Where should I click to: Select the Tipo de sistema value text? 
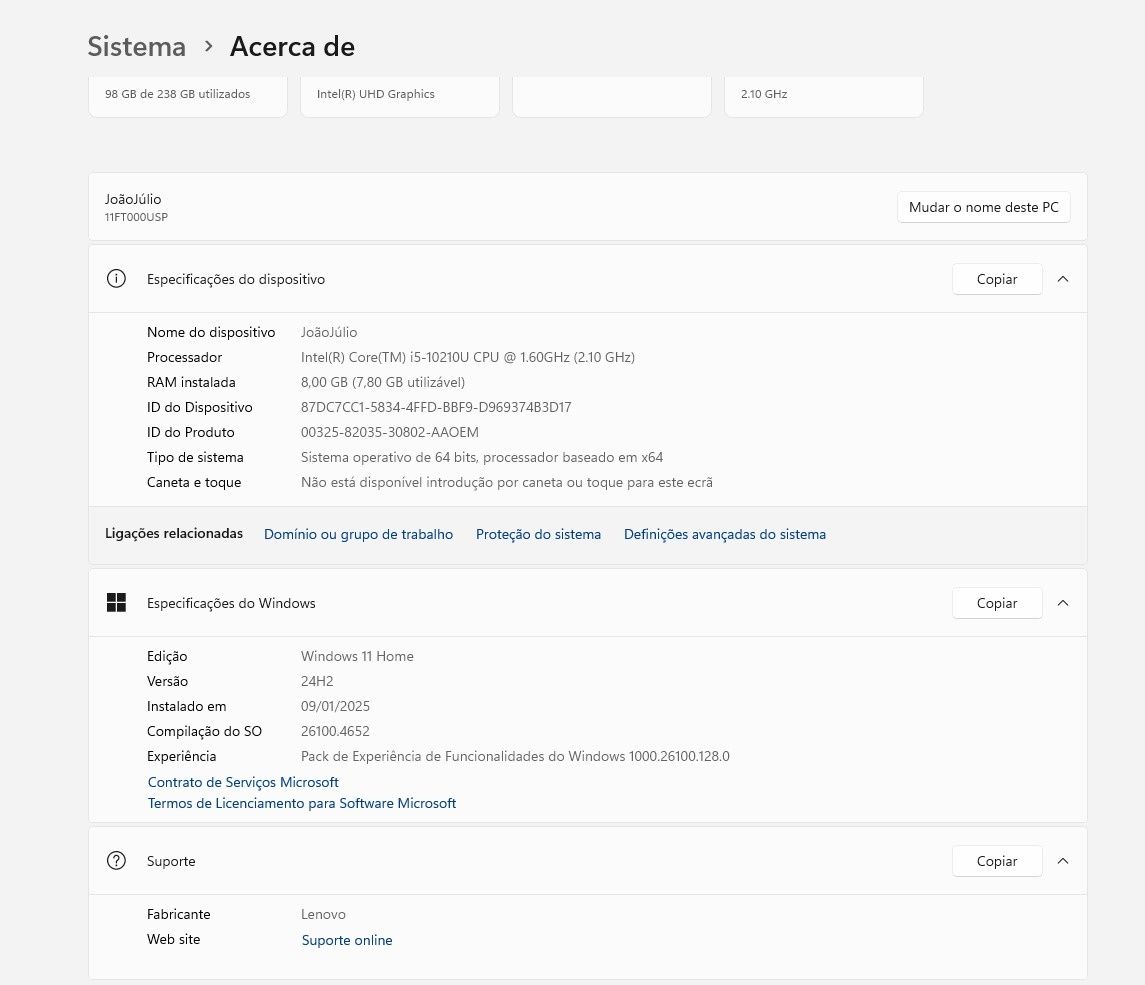tap(482, 458)
